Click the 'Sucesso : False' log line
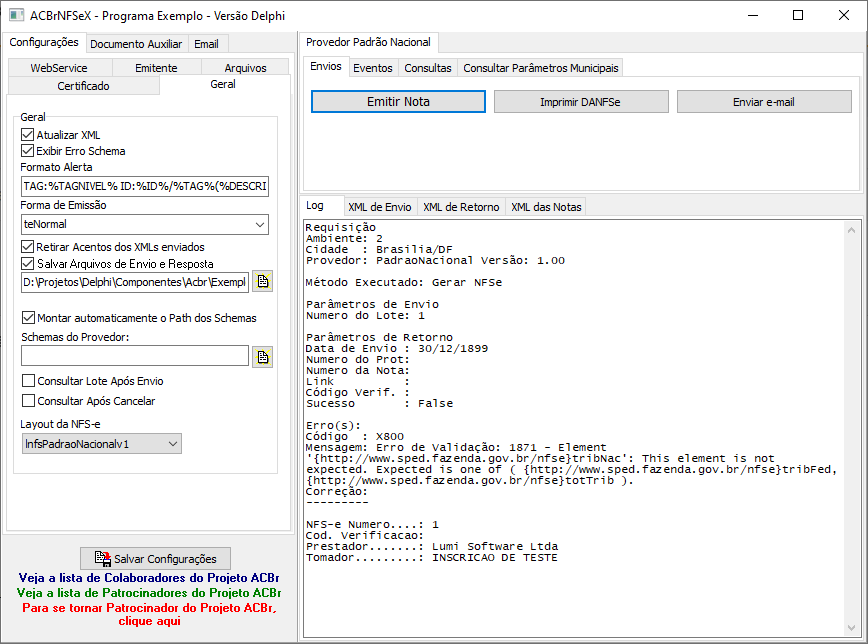Screen dimensions: 868x644 379,404
